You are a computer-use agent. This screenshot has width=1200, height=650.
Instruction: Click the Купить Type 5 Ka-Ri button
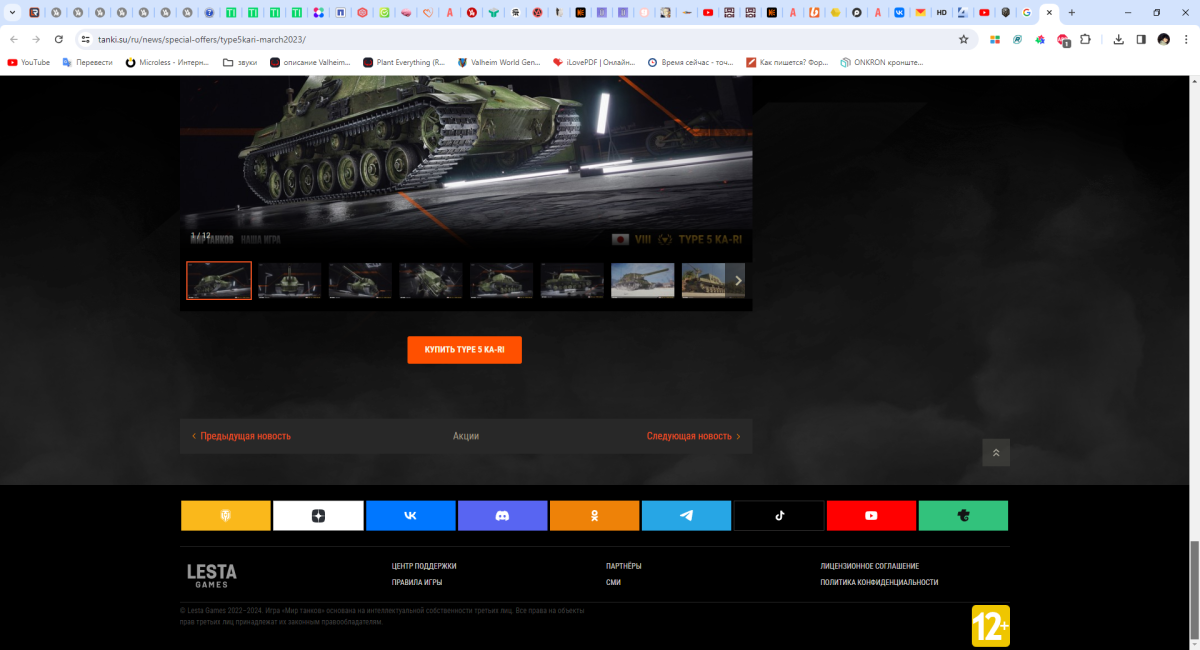(x=464, y=350)
